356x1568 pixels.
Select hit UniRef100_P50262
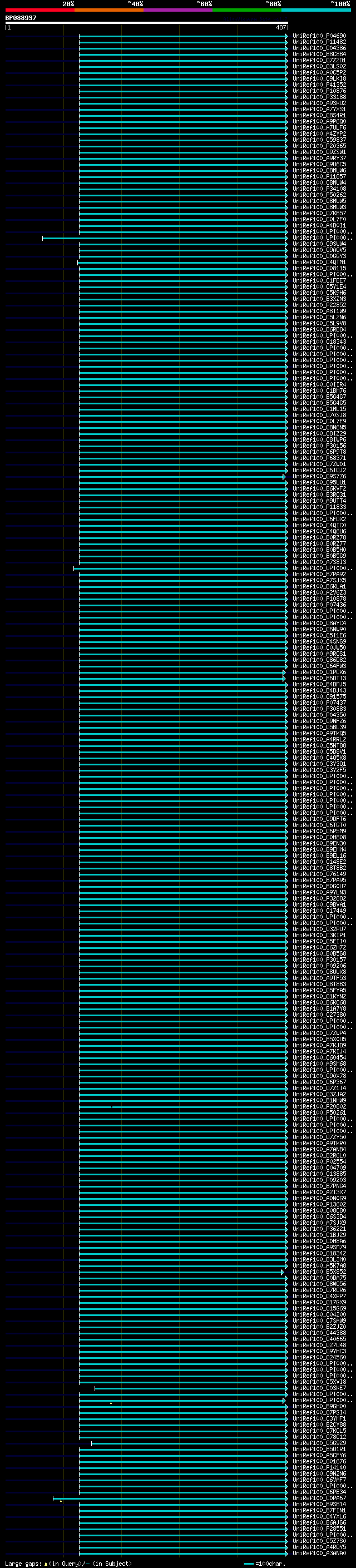pyautogui.click(x=319, y=195)
